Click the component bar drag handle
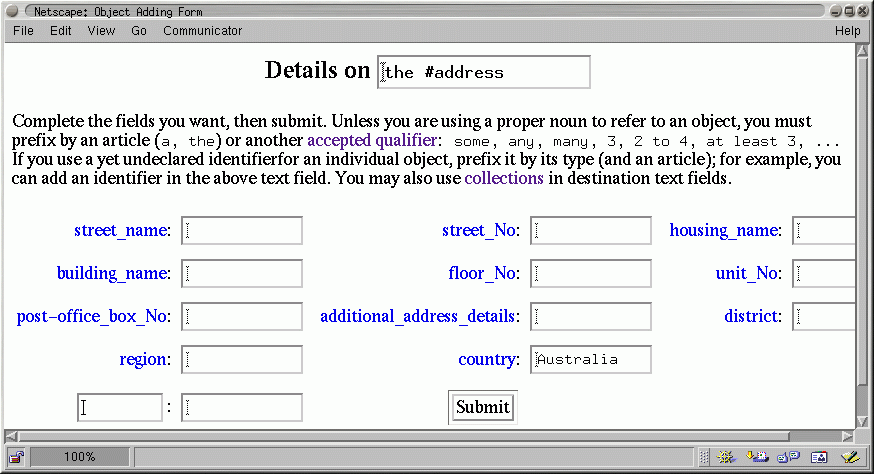This screenshot has width=874, height=474. [x=704, y=457]
